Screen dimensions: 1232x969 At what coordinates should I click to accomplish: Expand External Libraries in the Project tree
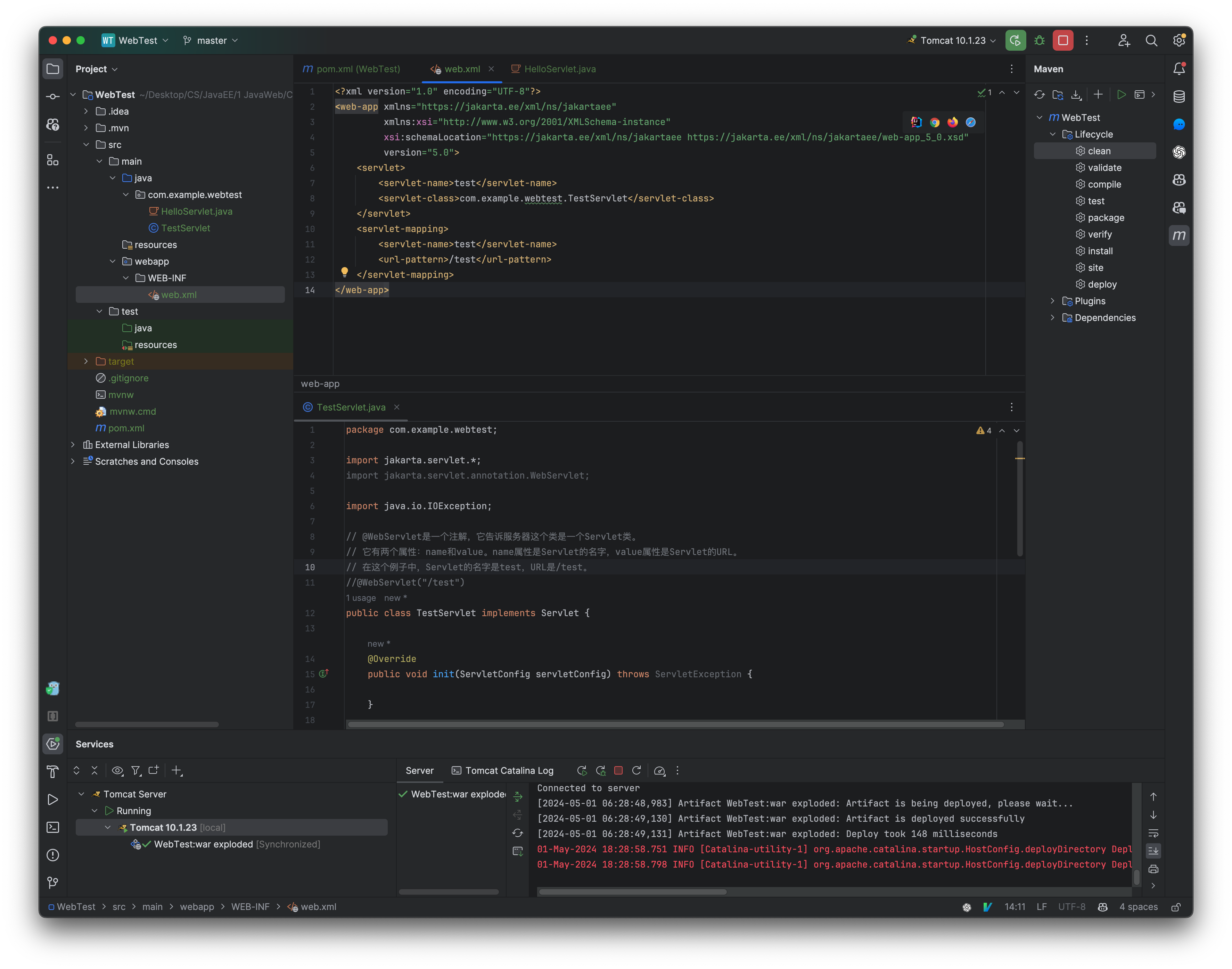(73, 445)
